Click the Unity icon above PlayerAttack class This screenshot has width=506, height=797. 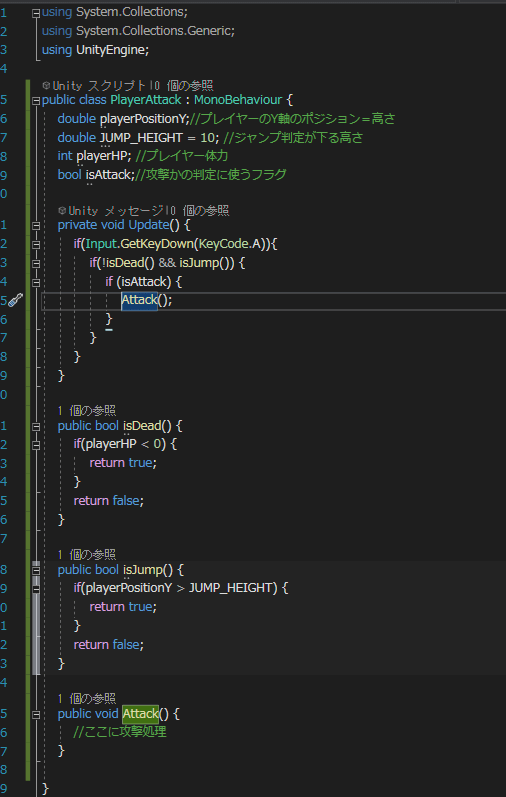(46, 85)
